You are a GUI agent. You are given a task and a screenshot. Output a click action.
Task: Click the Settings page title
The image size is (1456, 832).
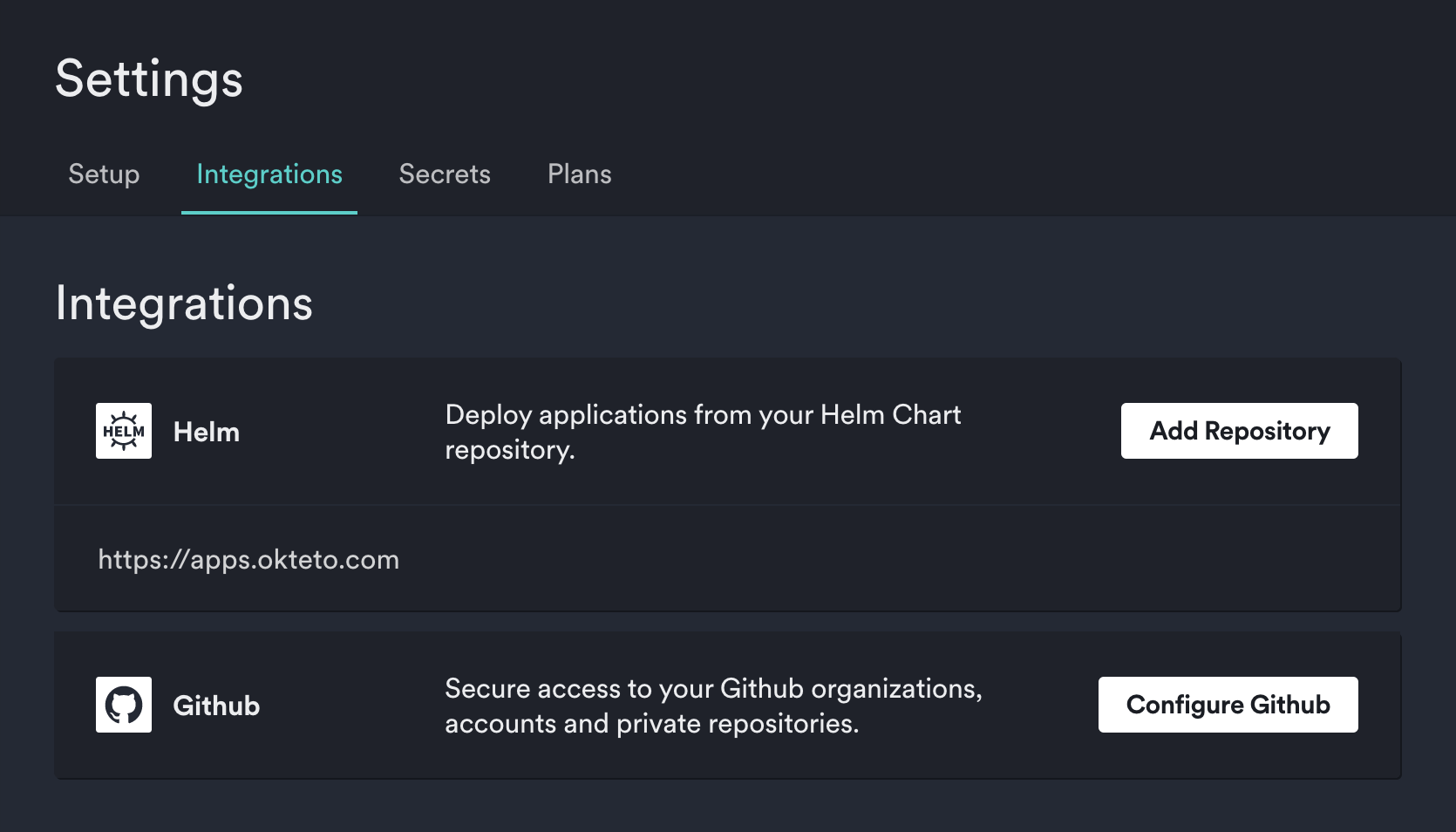click(x=149, y=79)
